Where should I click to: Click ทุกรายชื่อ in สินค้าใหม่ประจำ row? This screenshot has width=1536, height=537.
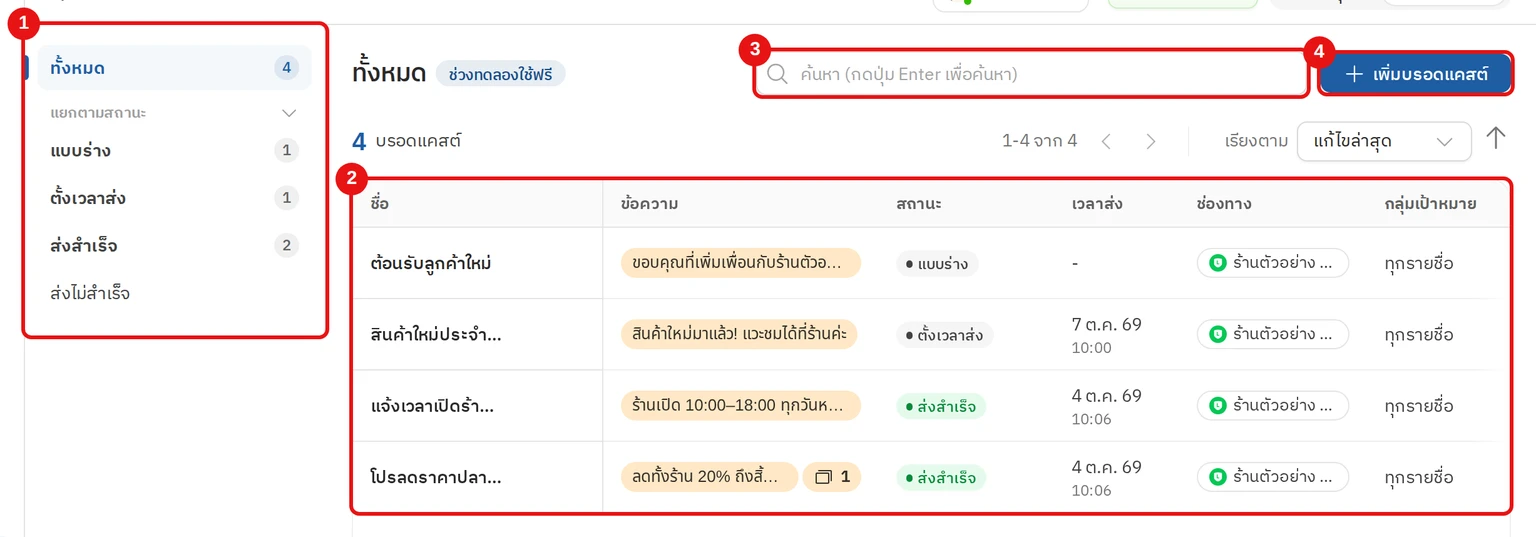tap(1419, 335)
